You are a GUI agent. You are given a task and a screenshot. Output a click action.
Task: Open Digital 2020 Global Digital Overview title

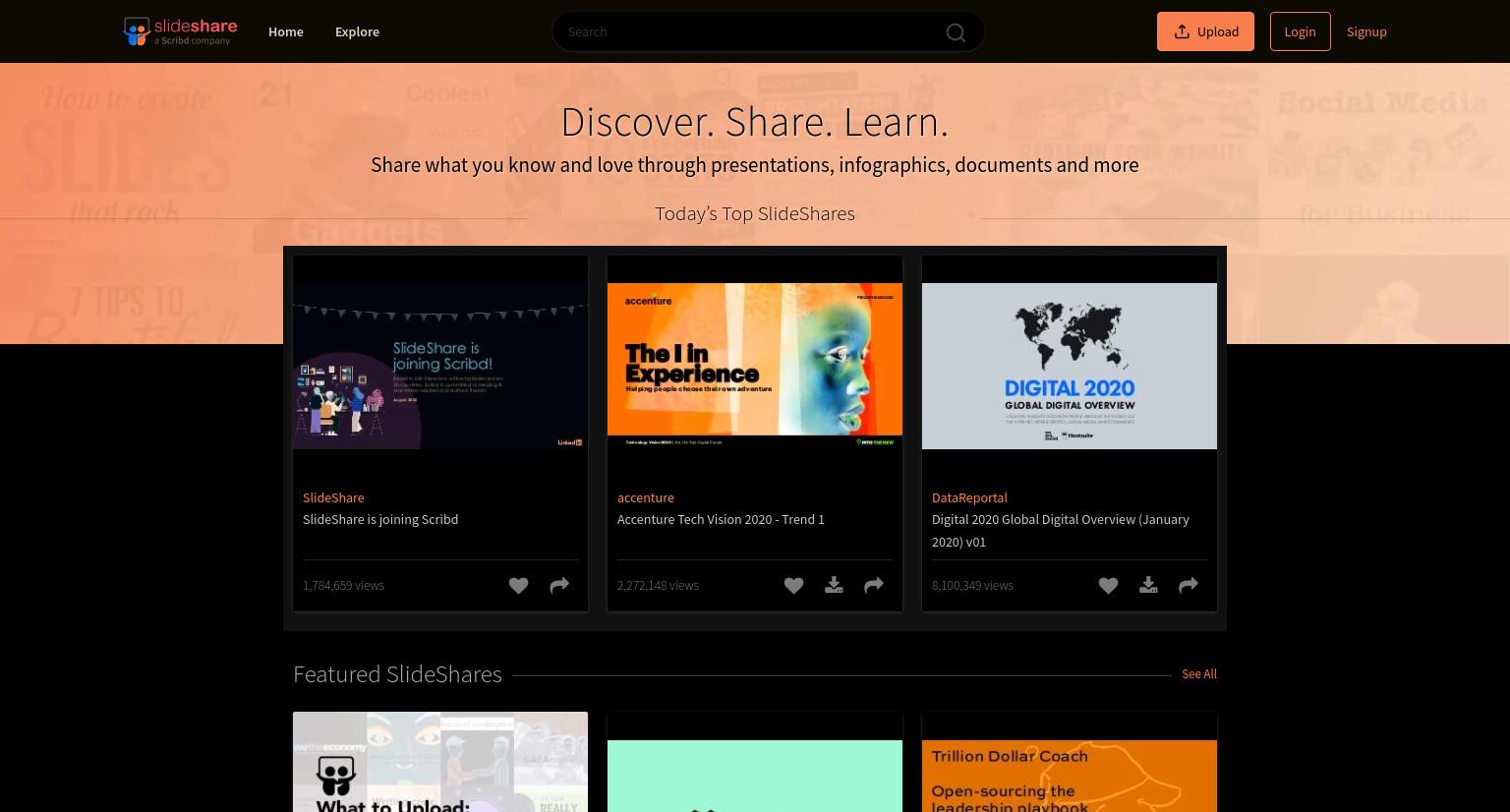point(1061,530)
